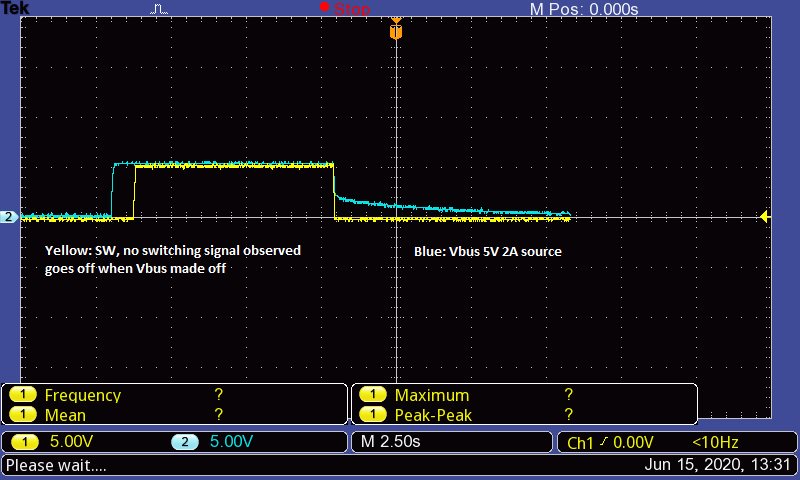Click the channel 1 badge beside Maximum
The height and width of the screenshot is (480, 800).
click(373, 394)
